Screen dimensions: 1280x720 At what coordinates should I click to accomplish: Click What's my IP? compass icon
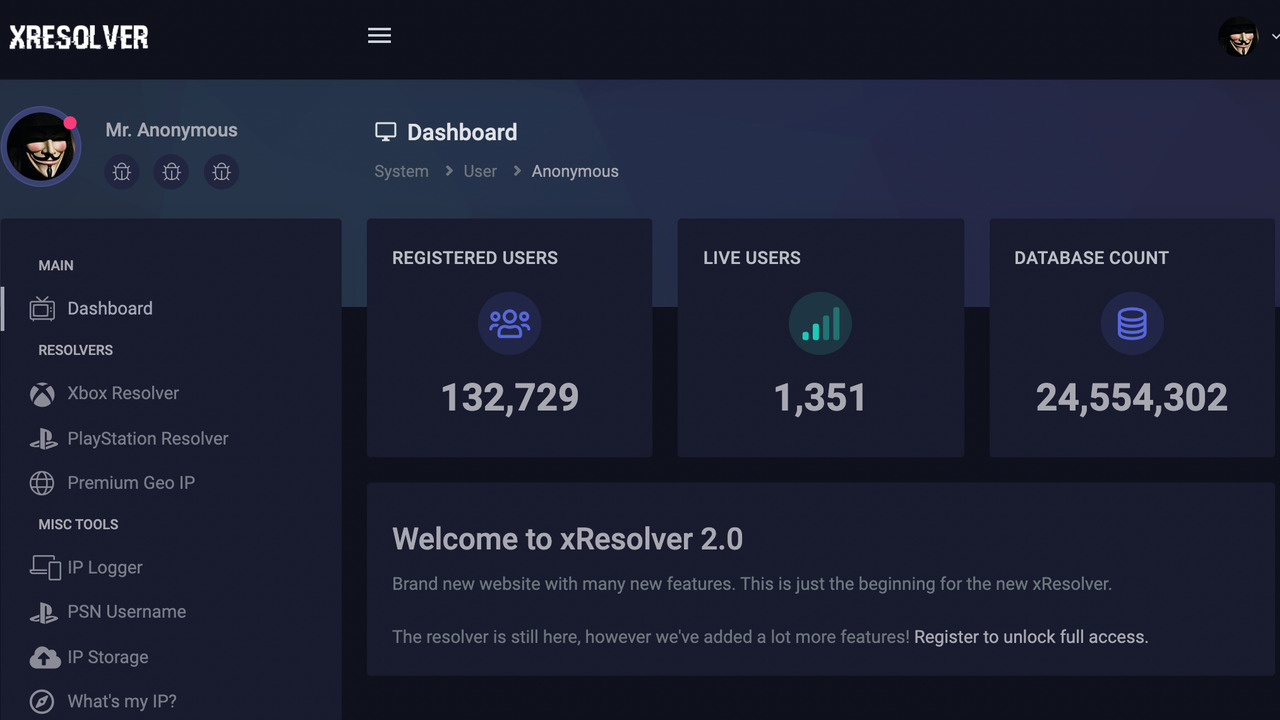42,702
